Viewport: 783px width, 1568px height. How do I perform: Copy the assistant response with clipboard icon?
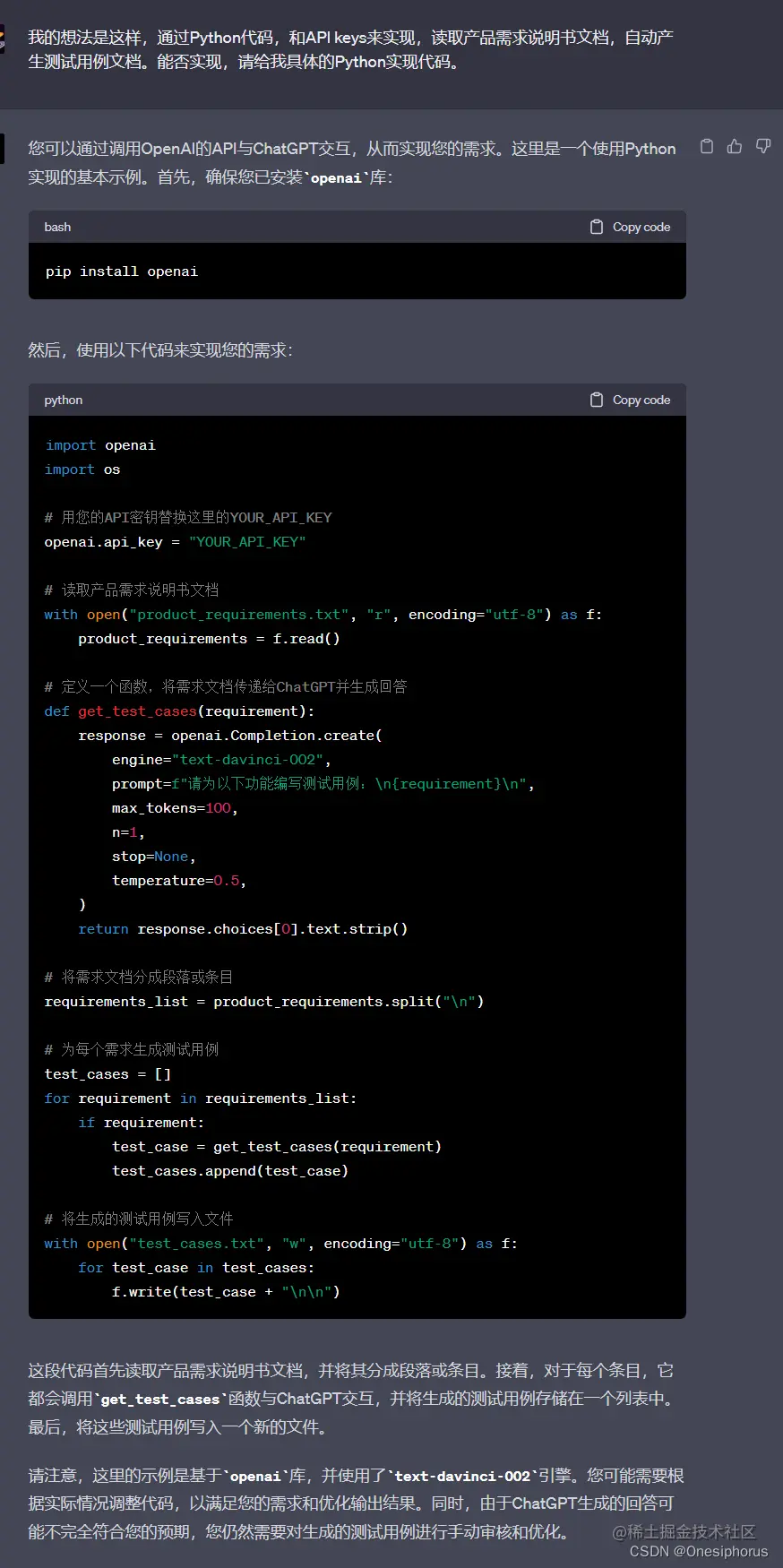click(x=707, y=146)
